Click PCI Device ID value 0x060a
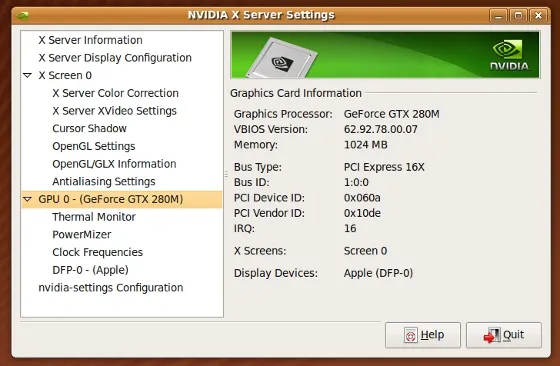The height and width of the screenshot is (366, 560). coord(362,198)
